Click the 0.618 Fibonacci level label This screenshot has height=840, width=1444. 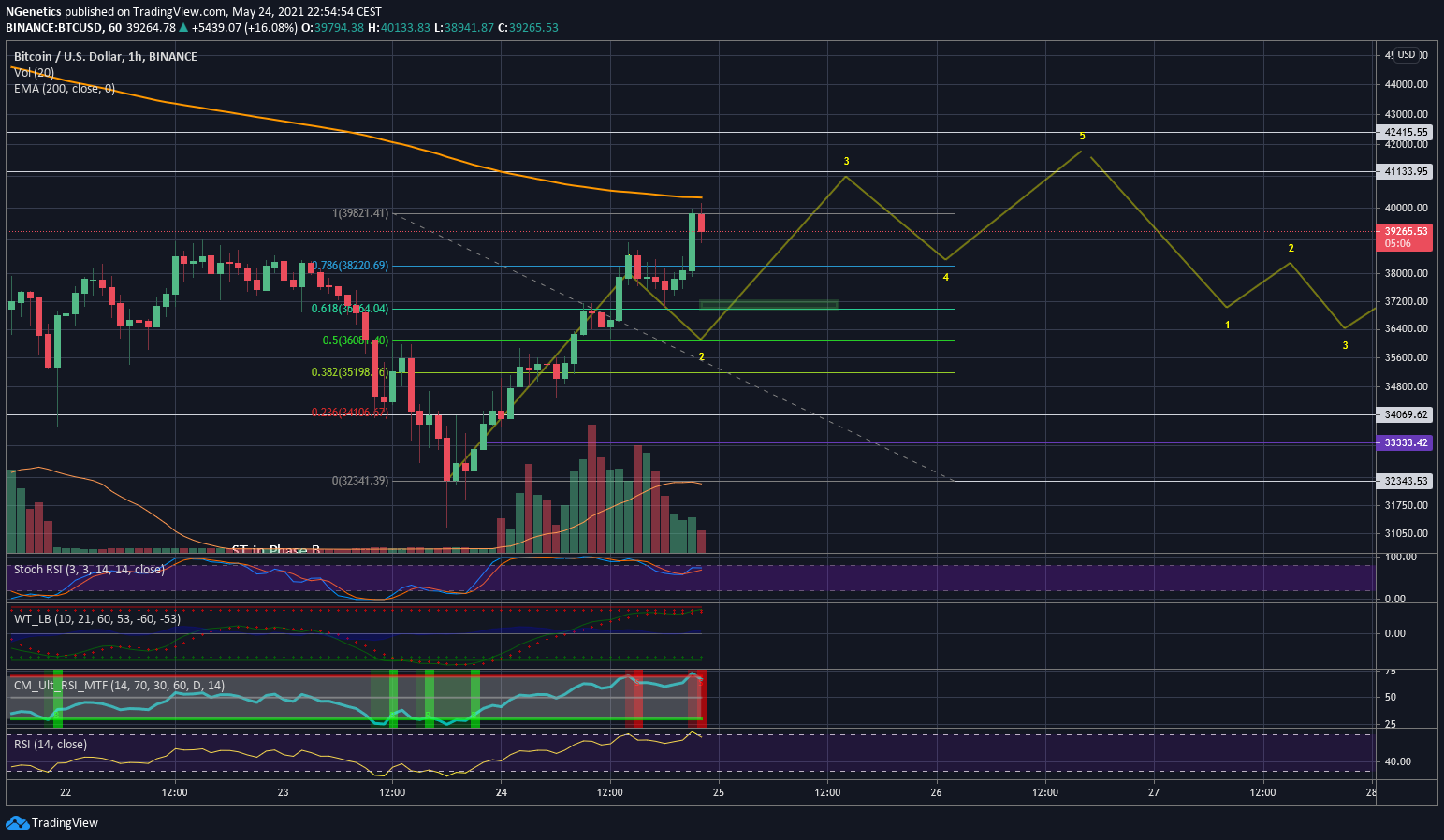coord(350,309)
